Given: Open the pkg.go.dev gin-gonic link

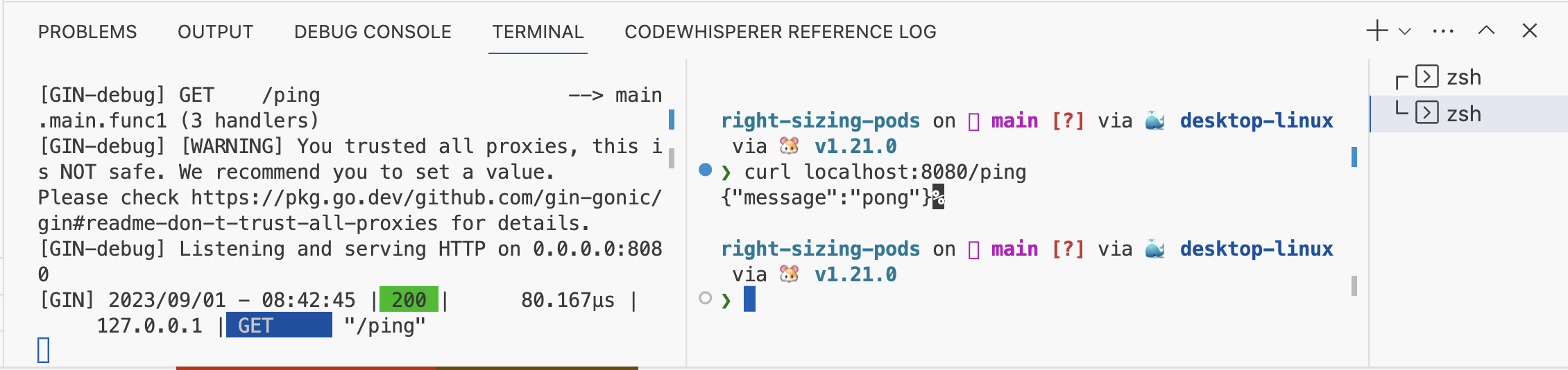Looking at the screenshot, I should [x=350, y=211].
